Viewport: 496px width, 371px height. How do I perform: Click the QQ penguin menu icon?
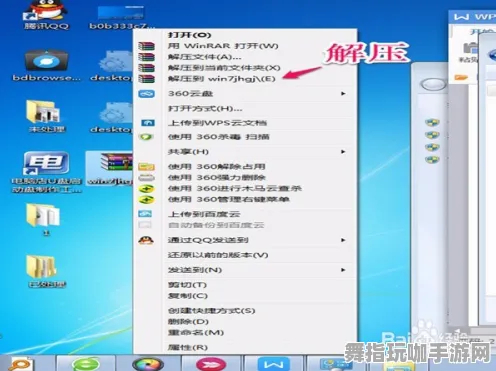pyautogui.click(x=146, y=240)
